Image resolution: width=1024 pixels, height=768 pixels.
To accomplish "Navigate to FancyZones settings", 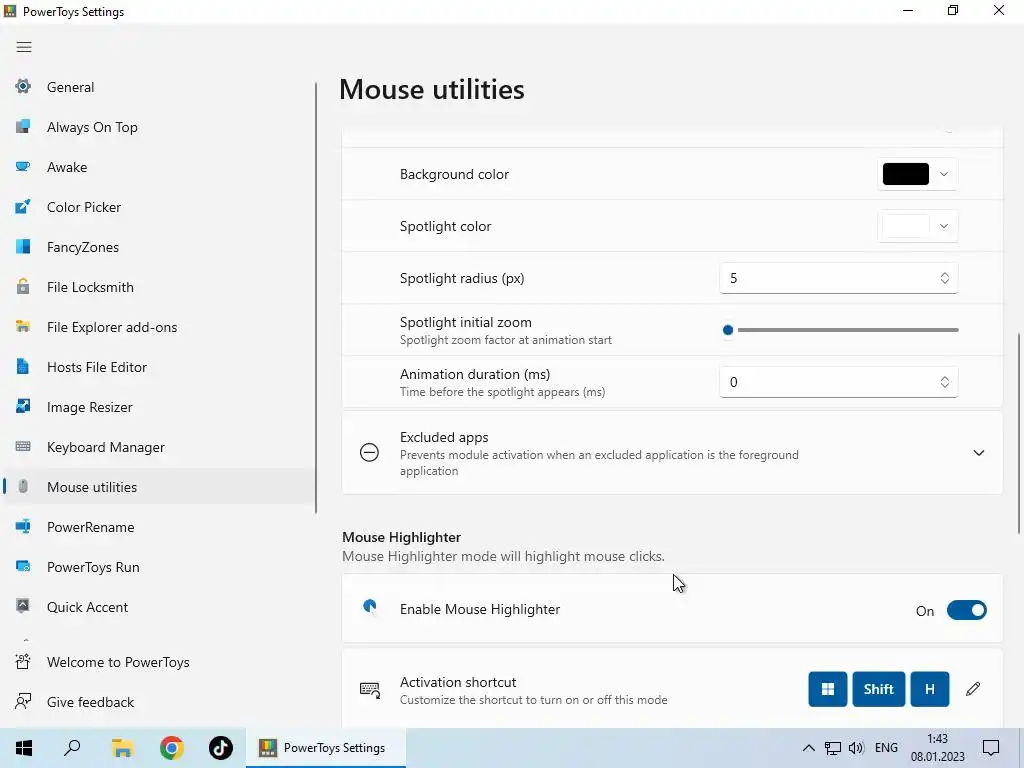I will [160, 247].
